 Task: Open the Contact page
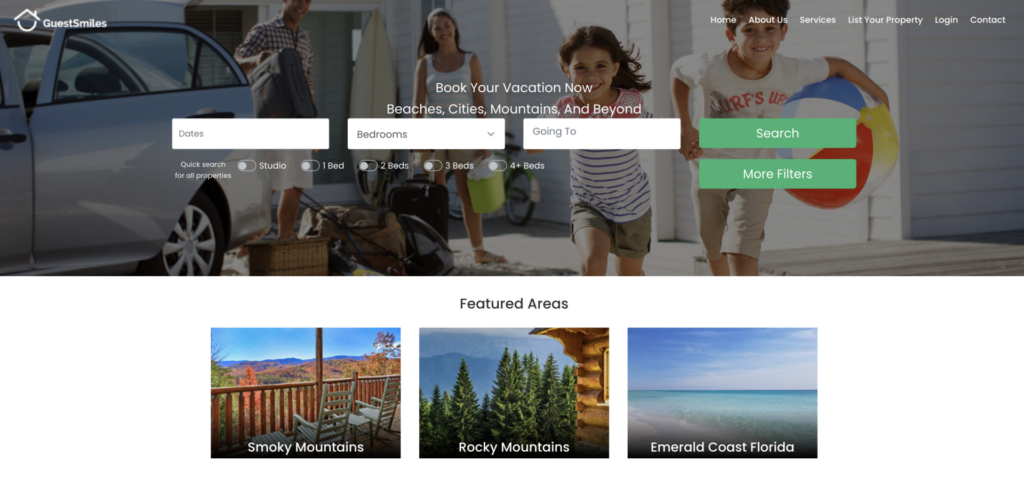click(987, 20)
